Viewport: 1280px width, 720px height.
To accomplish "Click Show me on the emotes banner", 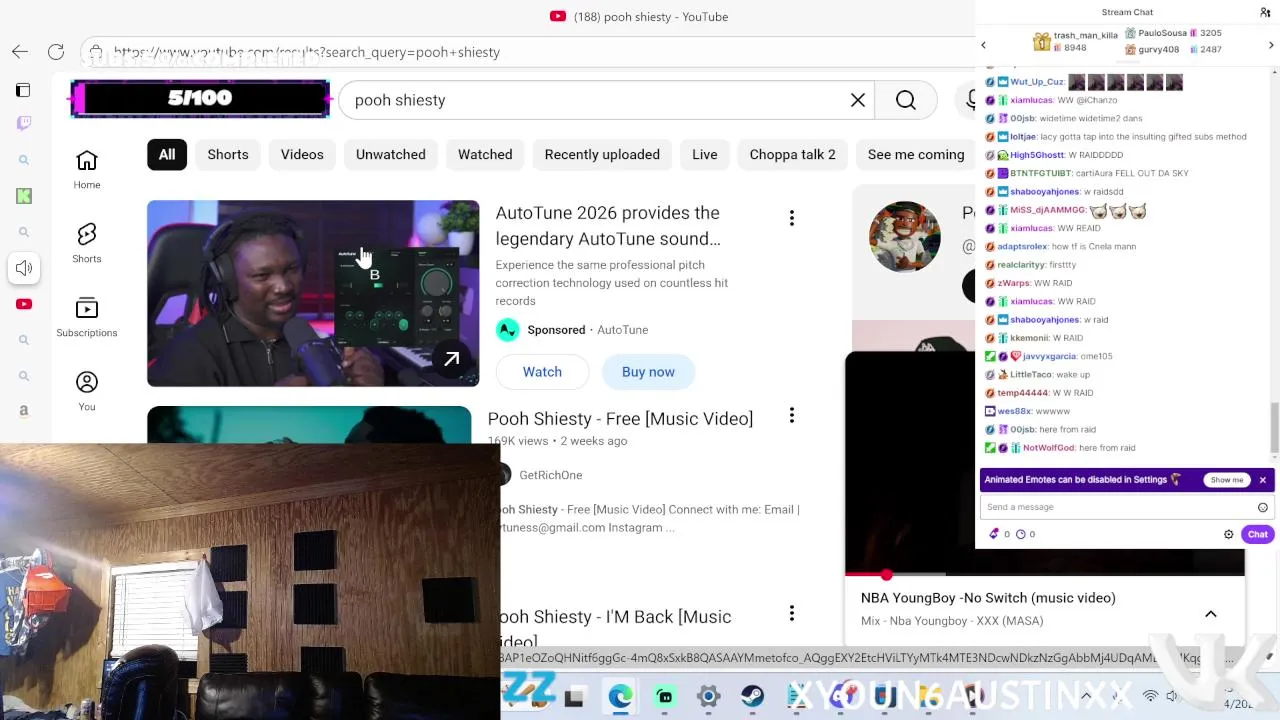I will [x=1227, y=480].
